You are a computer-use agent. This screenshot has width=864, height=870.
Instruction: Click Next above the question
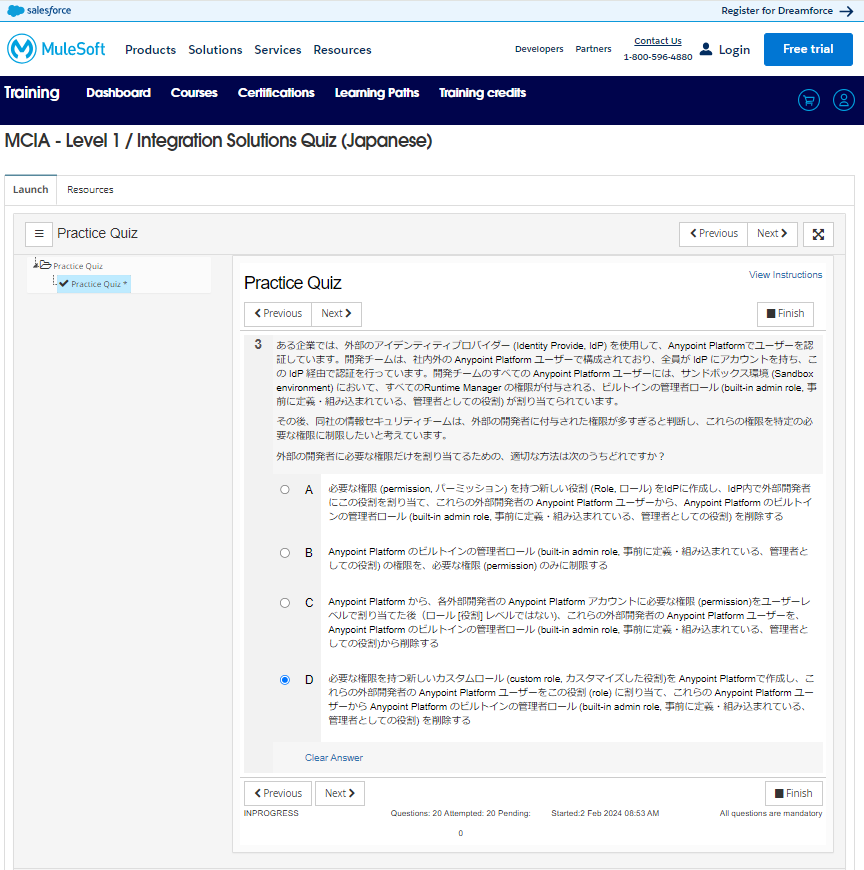[x=336, y=313]
